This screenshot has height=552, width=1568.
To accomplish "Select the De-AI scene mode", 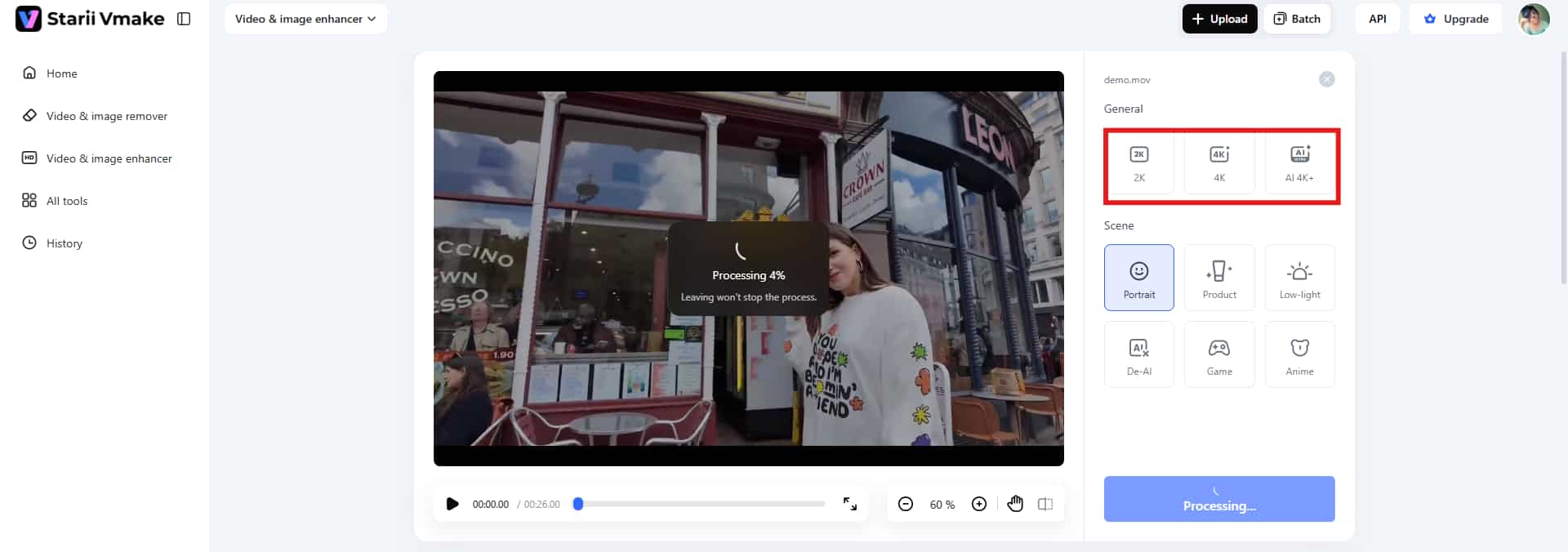I will (1138, 354).
